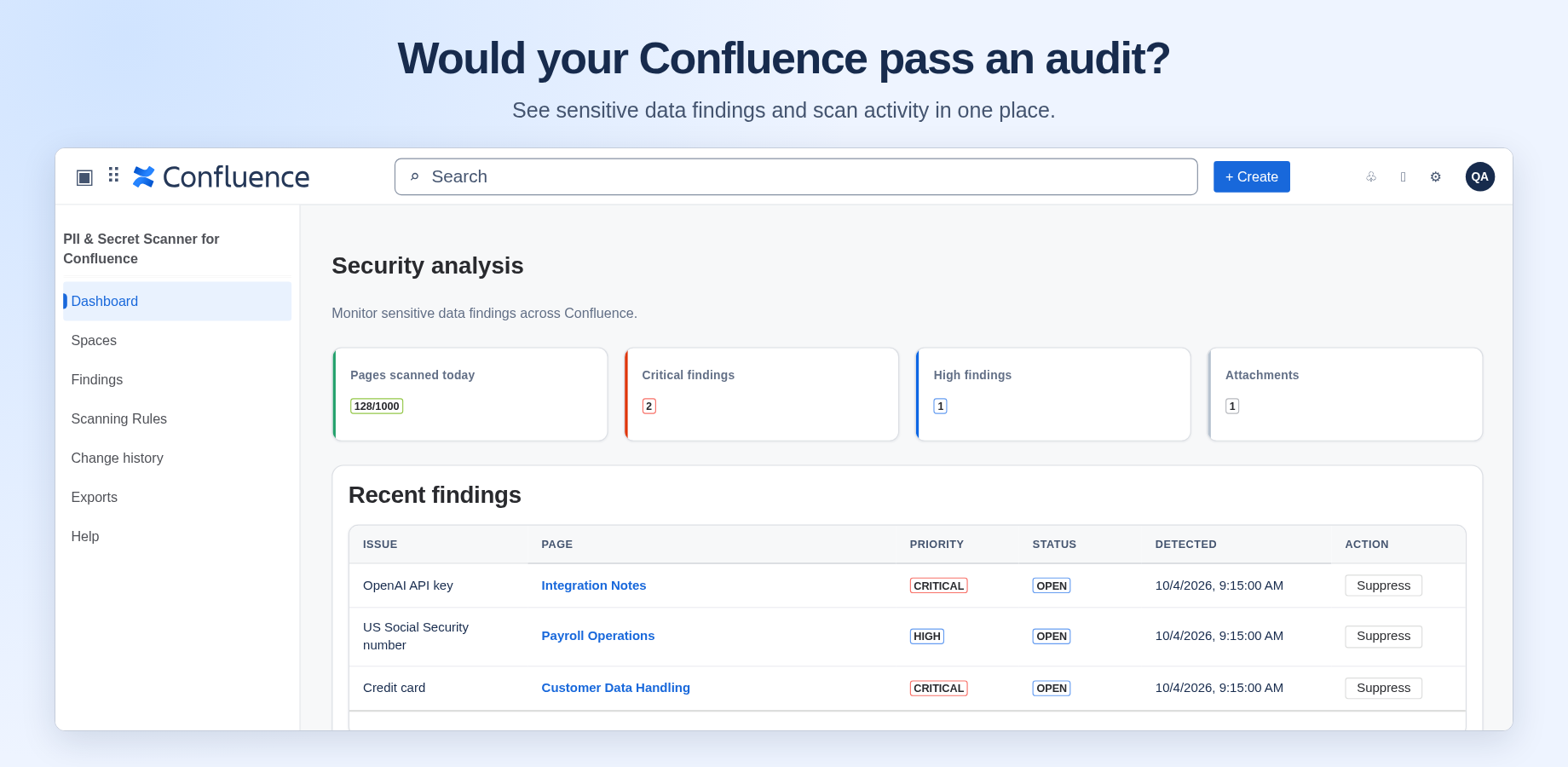Click the Critical findings card

(762, 394)
